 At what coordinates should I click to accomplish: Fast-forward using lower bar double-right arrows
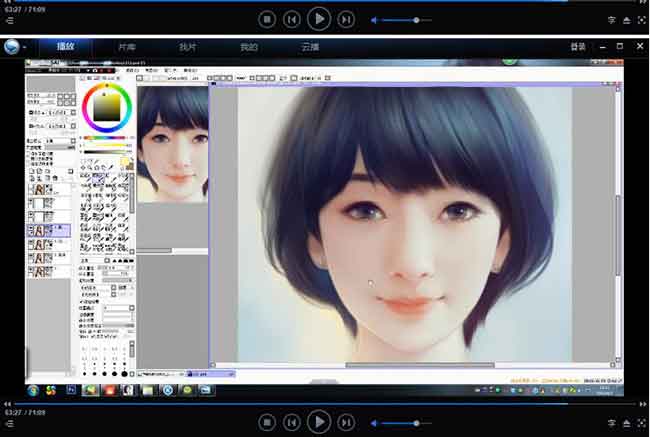pyautogui.click(x=643, y=404)
